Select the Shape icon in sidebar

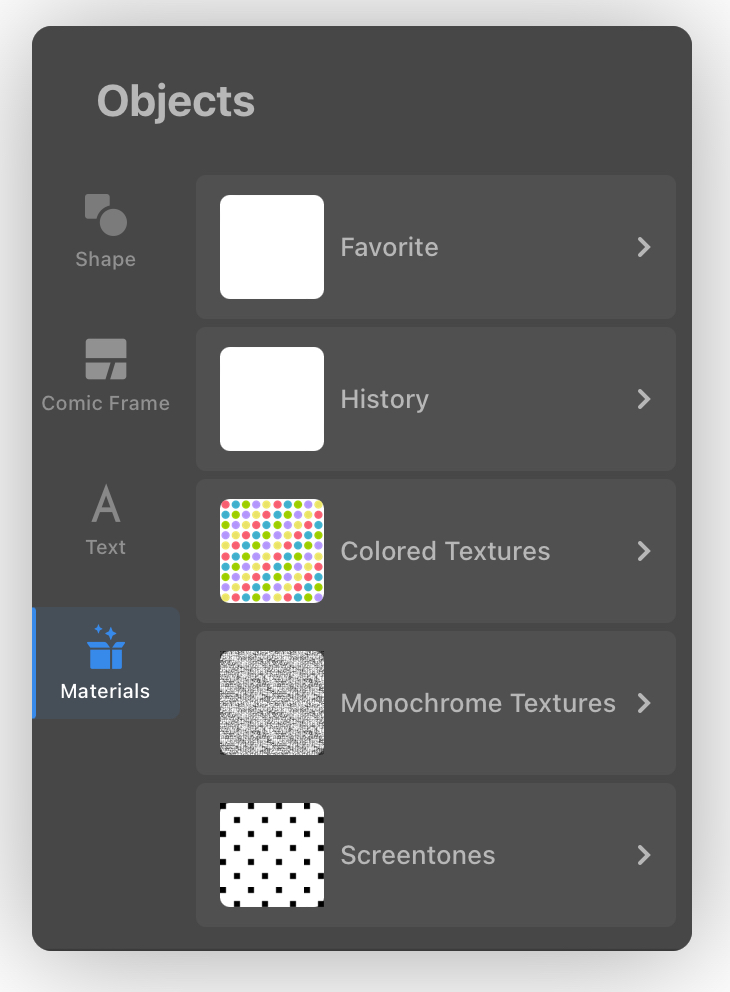tap(106, 214)
